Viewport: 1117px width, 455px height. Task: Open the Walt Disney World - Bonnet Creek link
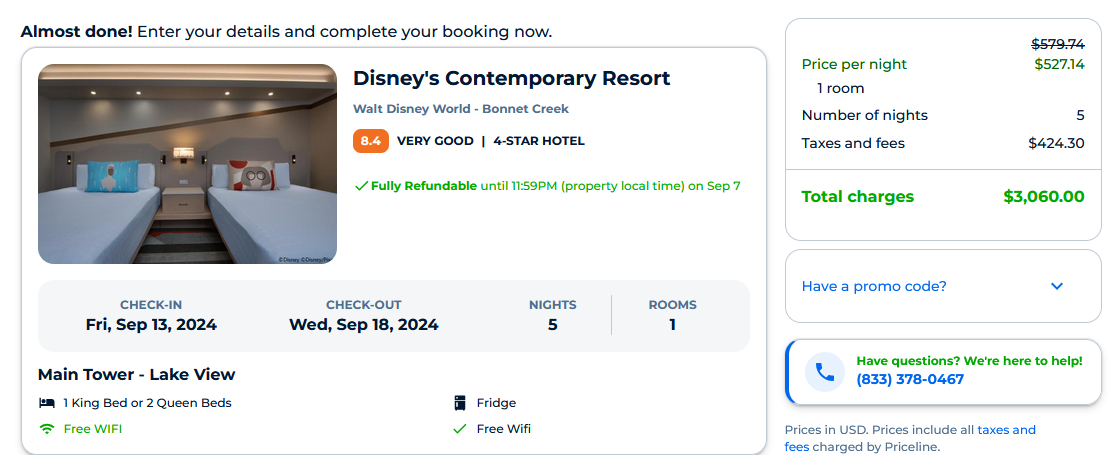460,109
